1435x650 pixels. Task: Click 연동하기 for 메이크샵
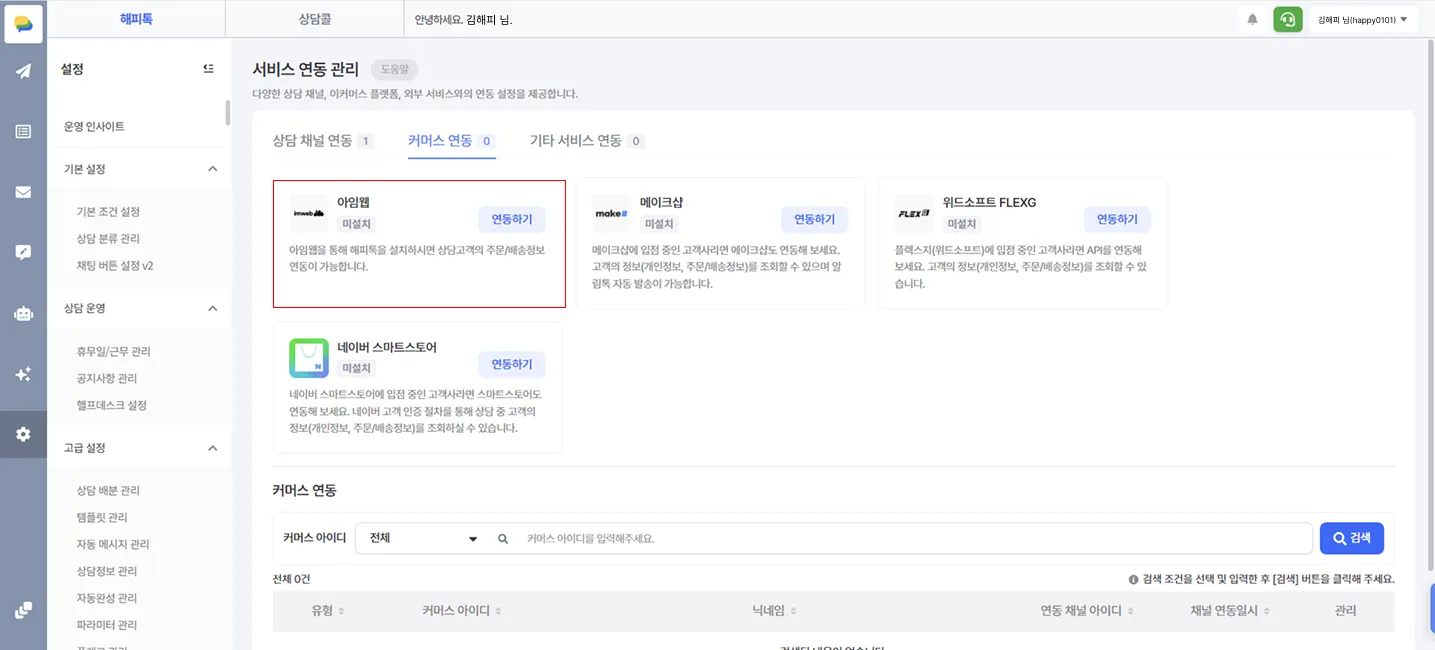(814, 220)
